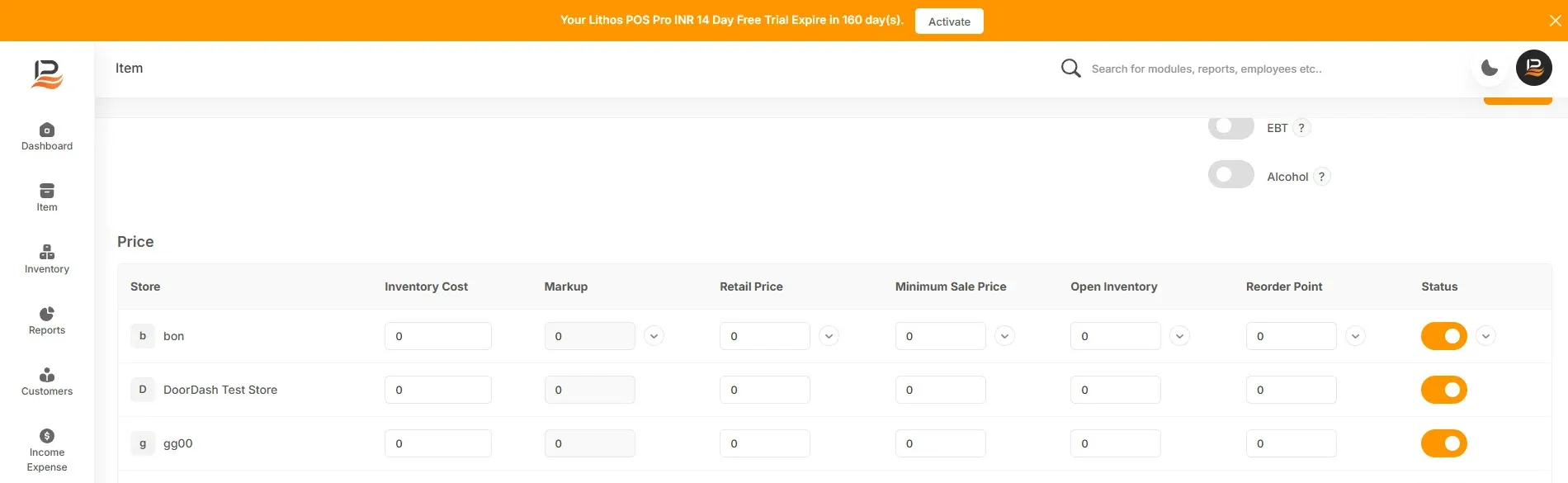Expand the Reorder Point dropdown for bon
1568x483 pixels.
1355,336
